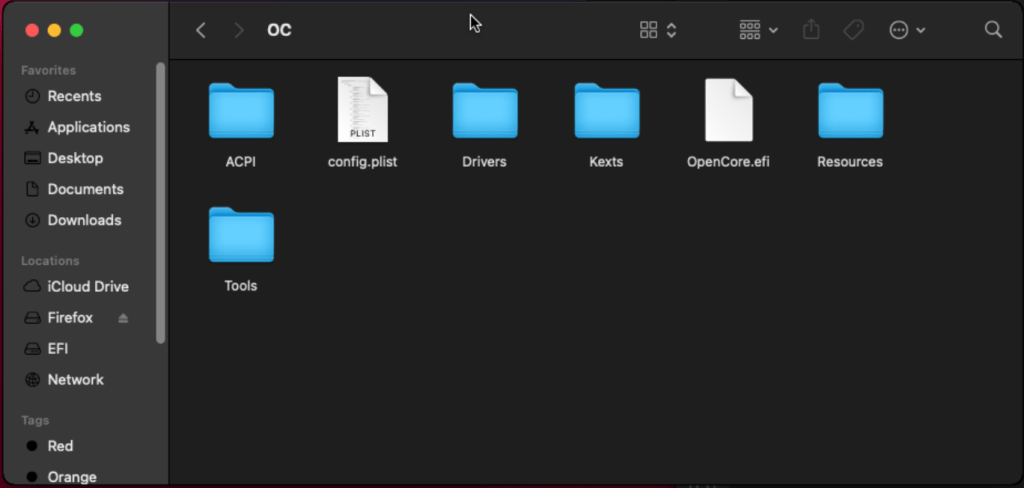Eject the Firefox volume
The width and height of the screenshot is (1024, 488).
coord(124,318)
